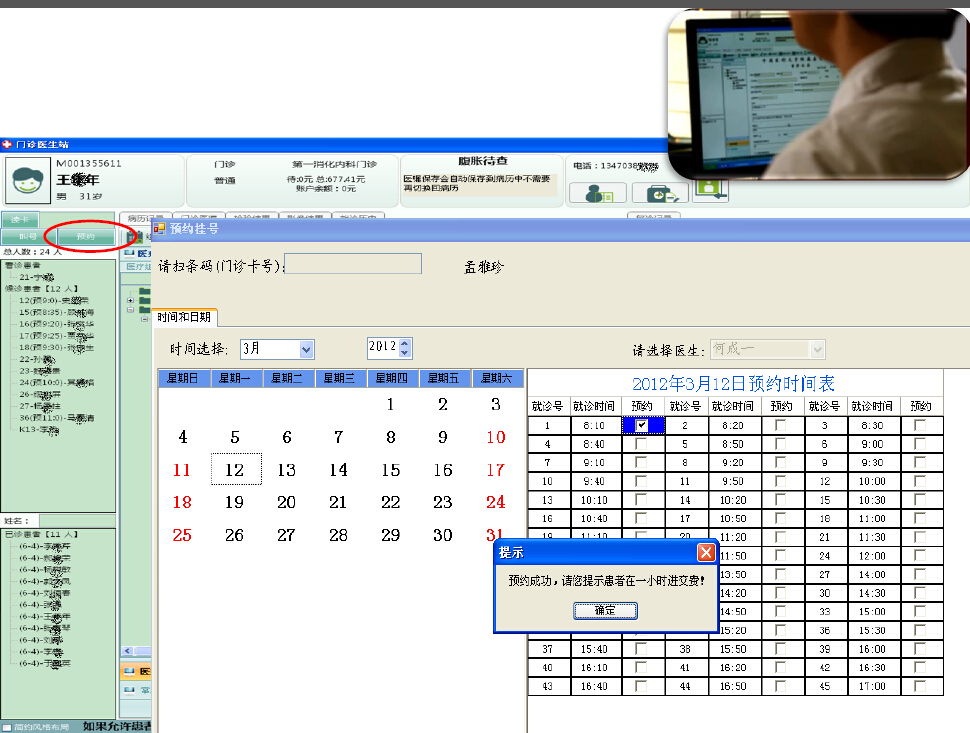This screenshot has width=970, height=733.
Task: Select the 时间和日期 tab
Action: pyautogui.click(x=184, y=317)
